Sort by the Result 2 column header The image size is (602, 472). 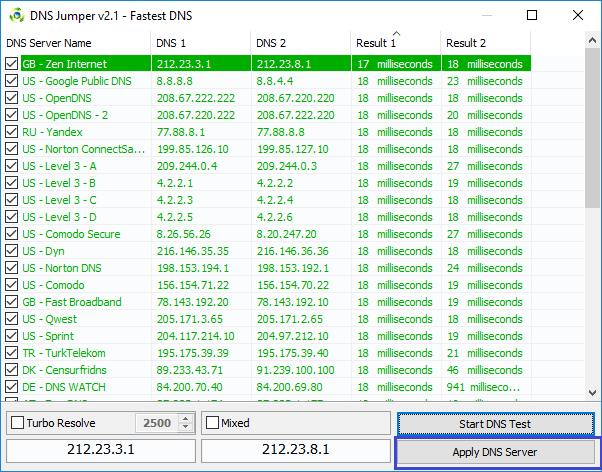click(x=486, y=43)
